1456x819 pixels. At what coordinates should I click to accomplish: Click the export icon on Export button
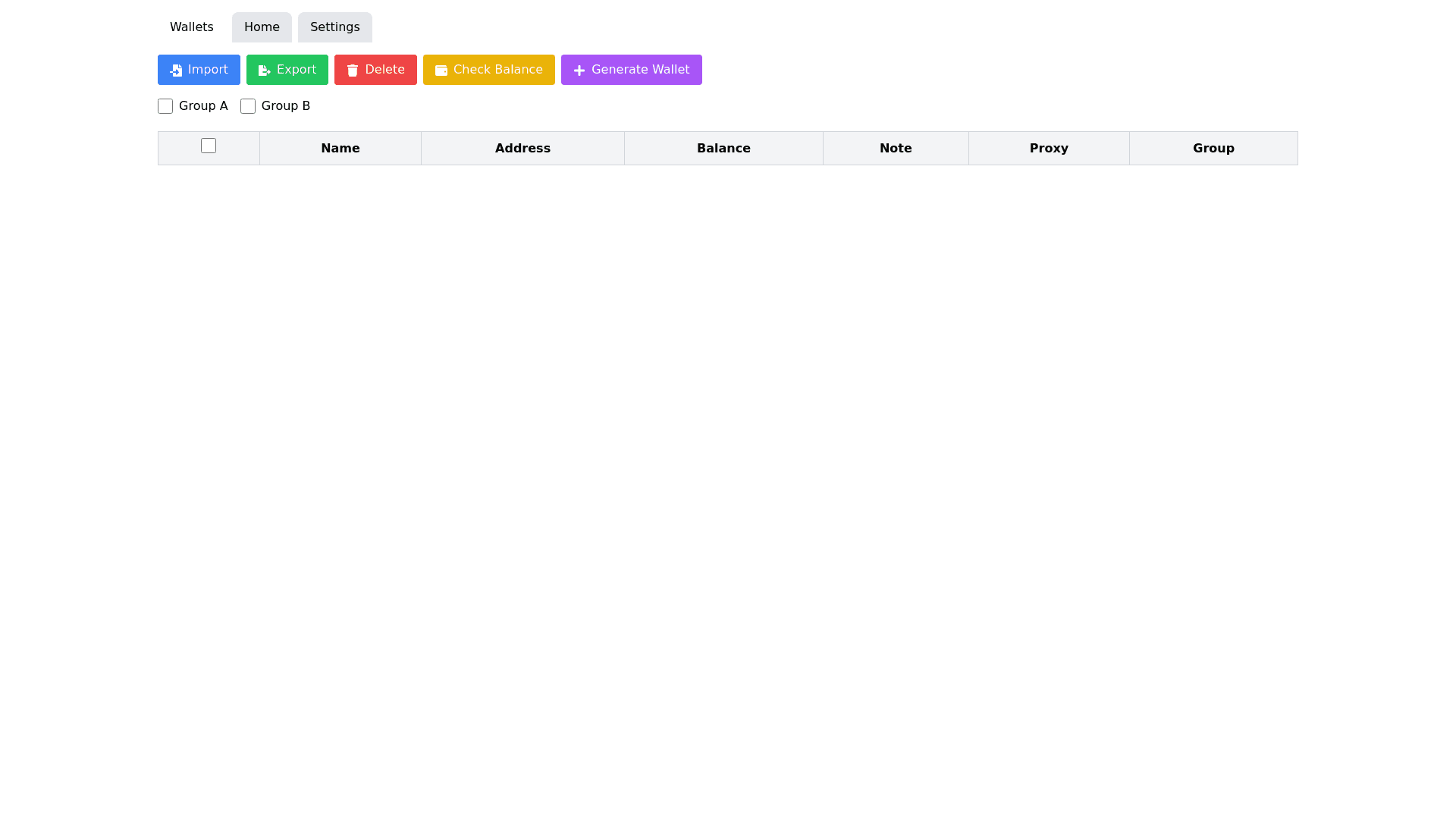264,71
